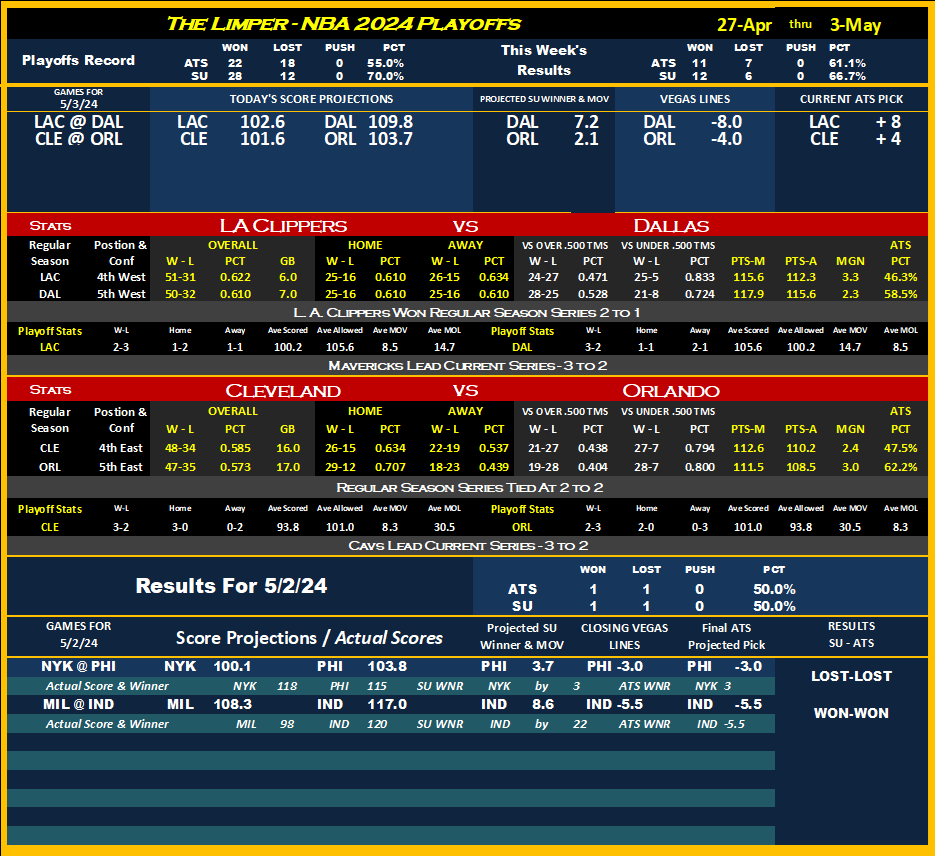936x857 pixels.
Task: Click the 'Results For 5/2/24' heading
Action: (231, 586)
